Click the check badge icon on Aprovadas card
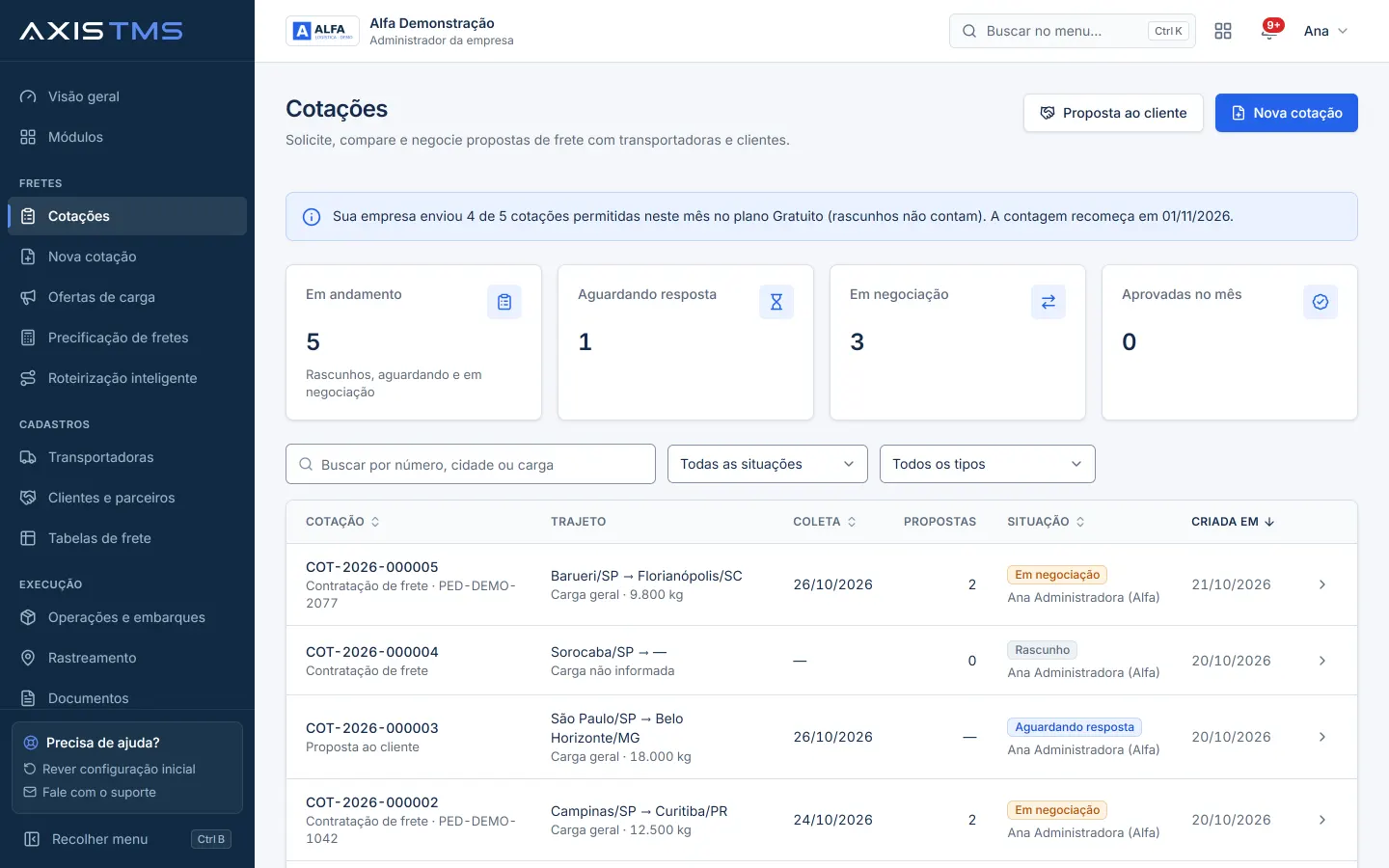The width and height of the screenshot is (1389, 868). pos(1321,302)
